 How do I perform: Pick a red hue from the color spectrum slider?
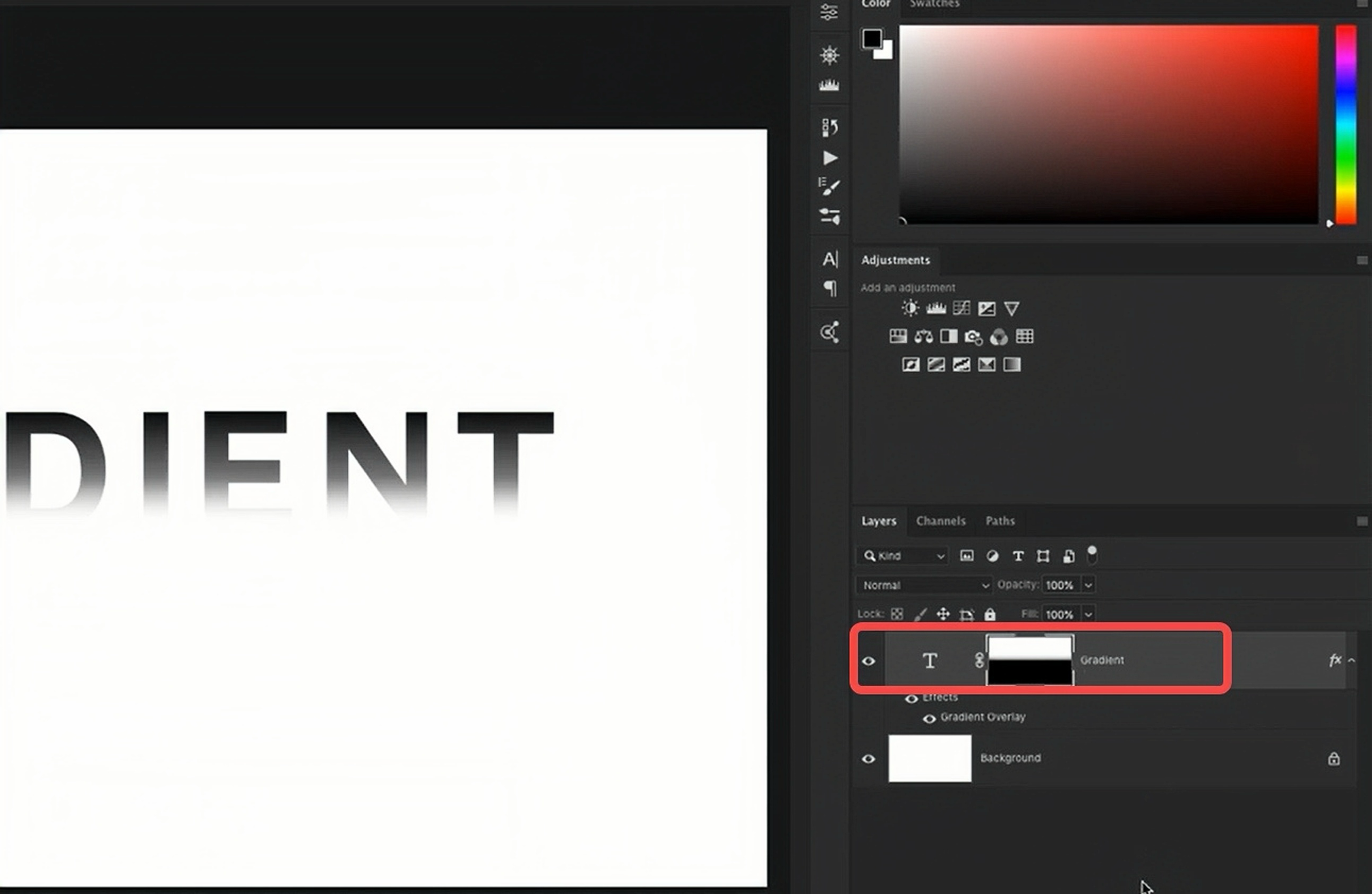click(x=1347, y=35)
